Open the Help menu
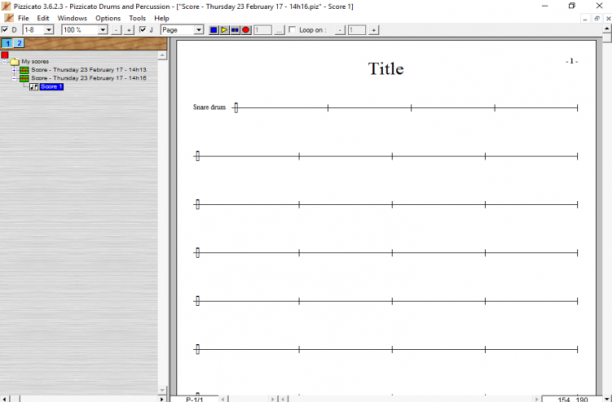 [x=162, y=18]
